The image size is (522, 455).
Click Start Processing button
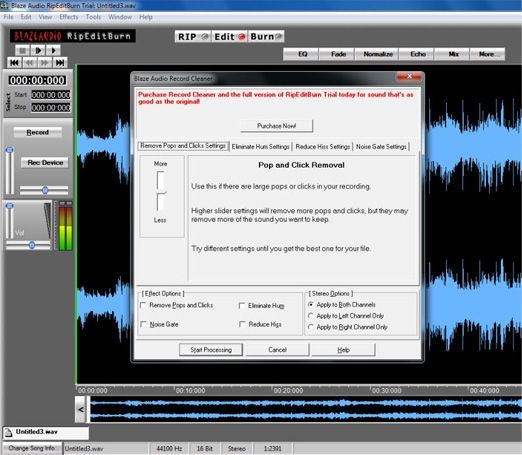pyautogui.click(x=211, y=350)
